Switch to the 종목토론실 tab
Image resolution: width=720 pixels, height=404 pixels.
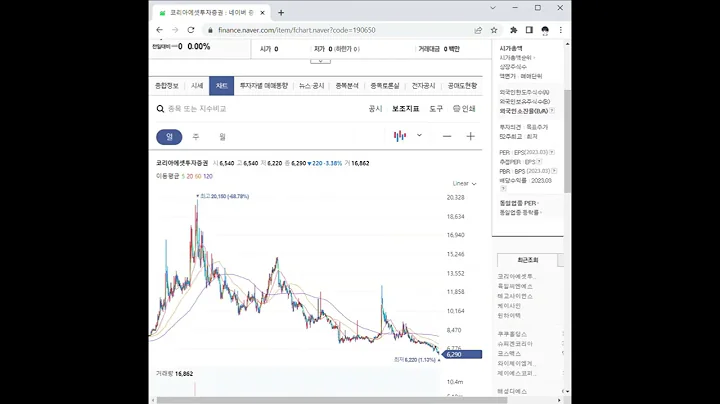(385, 86)
